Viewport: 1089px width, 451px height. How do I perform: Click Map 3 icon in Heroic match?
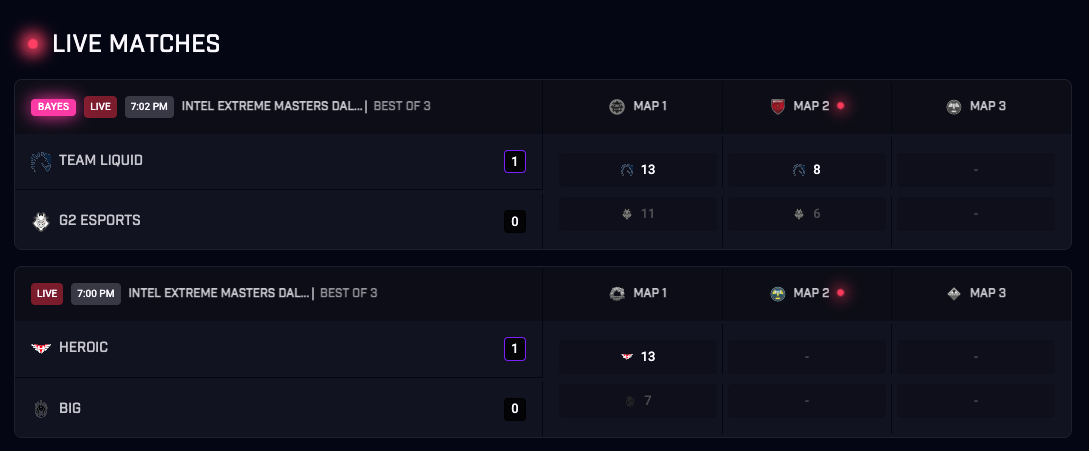pos(954,293)
